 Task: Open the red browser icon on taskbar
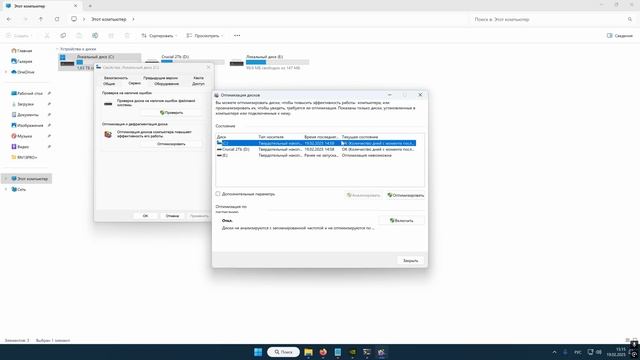(x=323, y=352)
